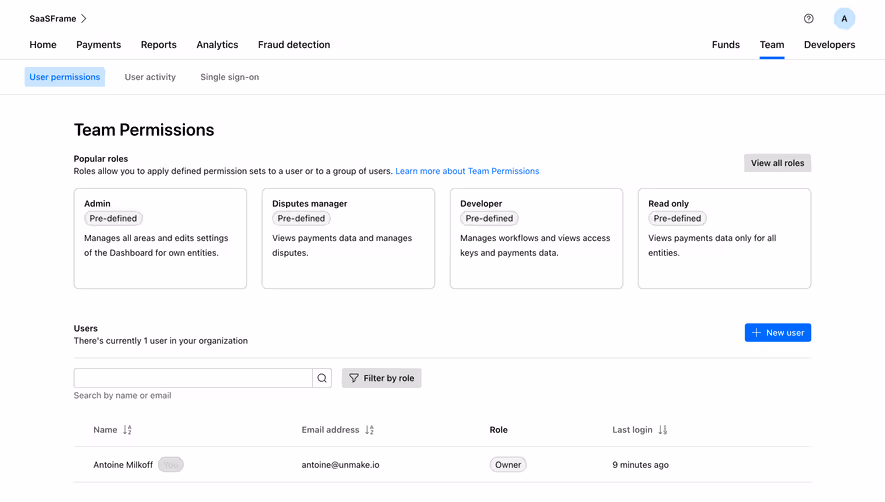
Task: Click the Last login column header label
Action: coord(632,430)
